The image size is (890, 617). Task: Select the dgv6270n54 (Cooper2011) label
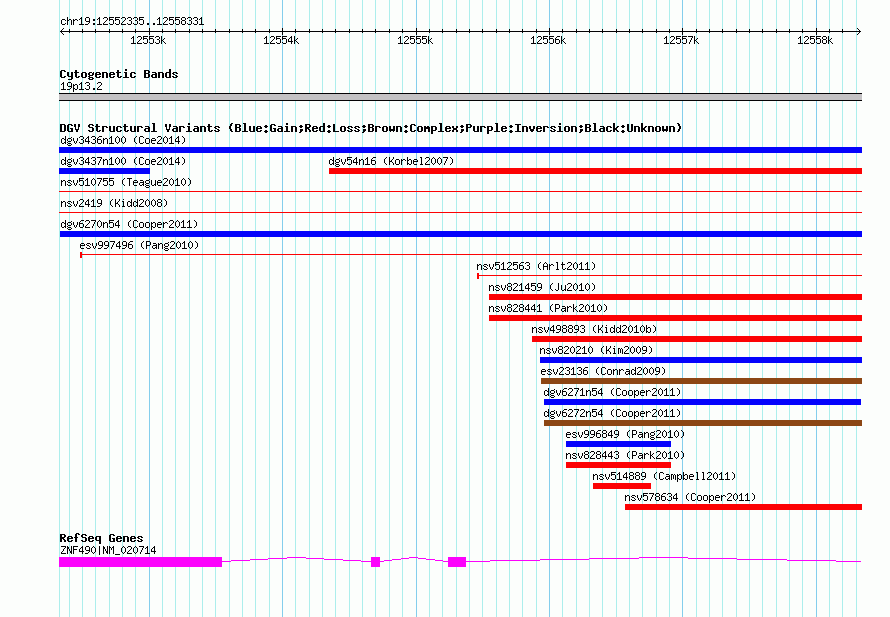(129, 224)
